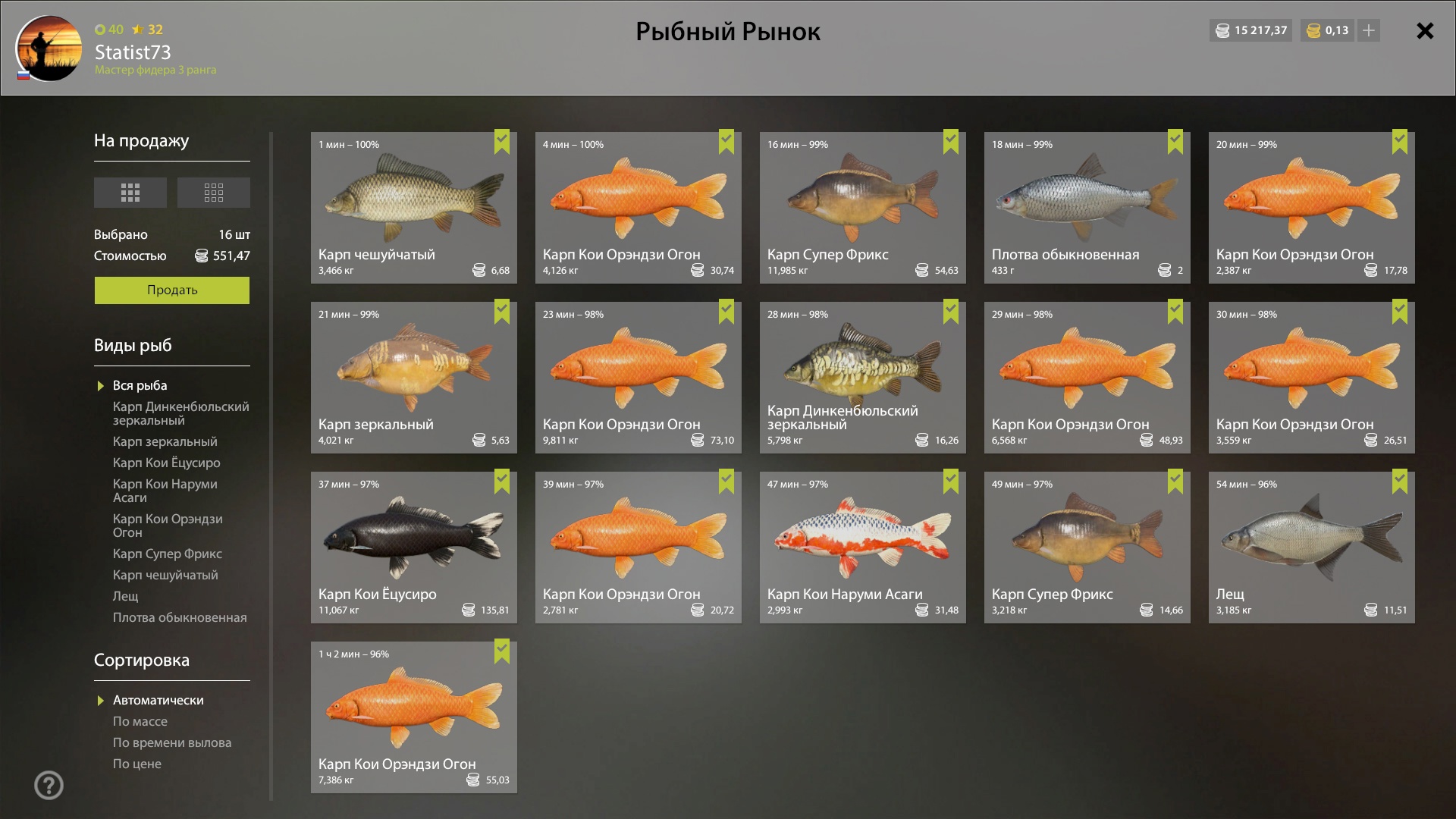Uncheck the Плотва обыкновенная selection ribbon
The height and width of the screenshot is (819, 1456).
pyautogui.click(x=1175, y=142)
